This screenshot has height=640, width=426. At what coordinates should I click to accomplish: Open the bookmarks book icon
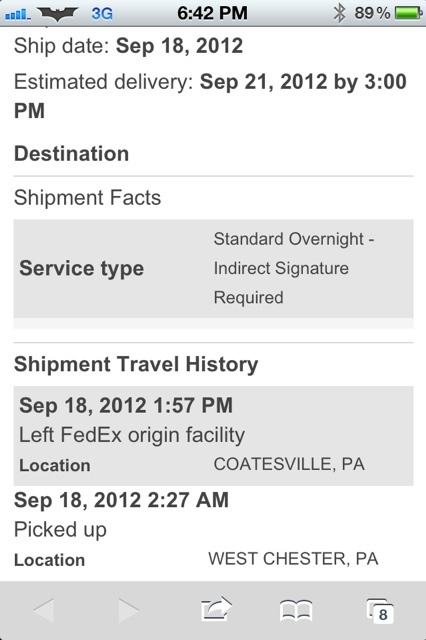tap(296, 611)
